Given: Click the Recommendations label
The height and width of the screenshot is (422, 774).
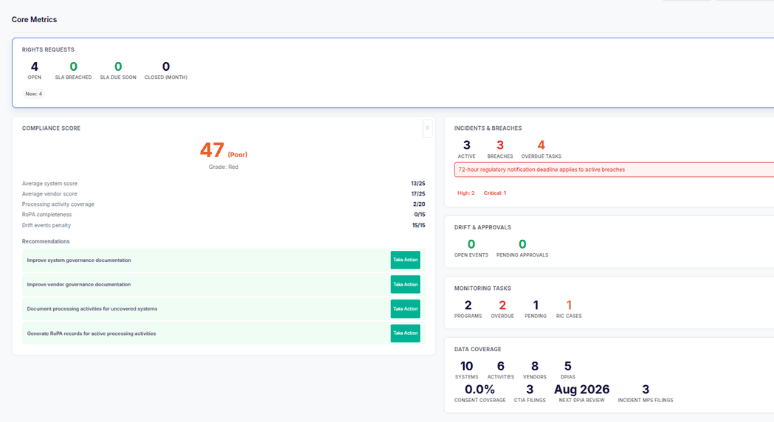Looking at the screenshot, I should point(45,241).
